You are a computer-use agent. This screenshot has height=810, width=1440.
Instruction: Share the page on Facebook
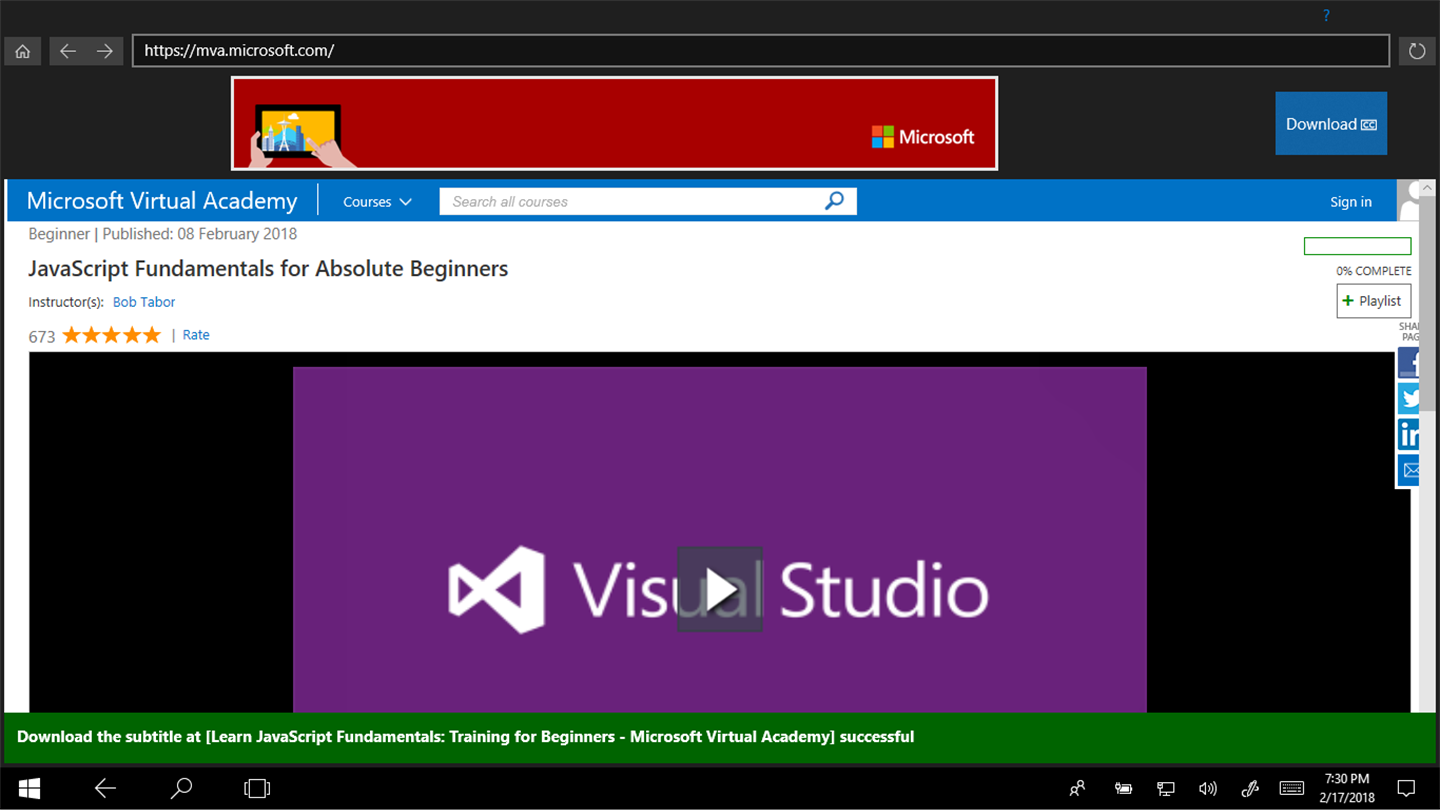[1408, 362]
